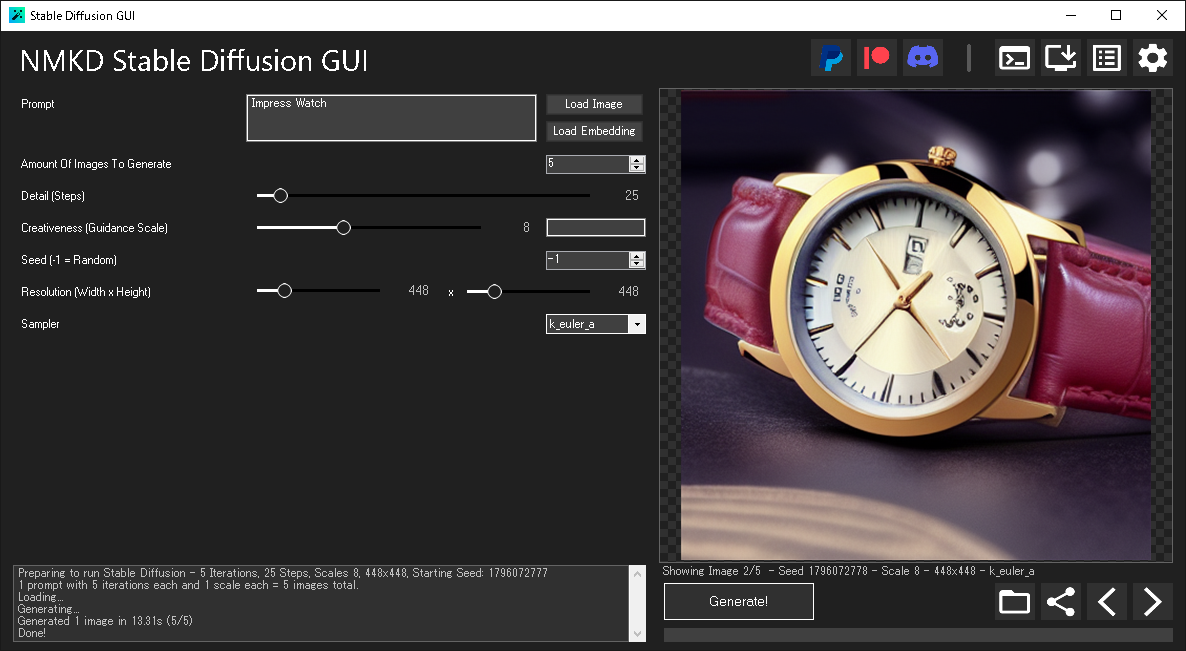Open the PayPal donation link
The width and height of the screenshot is (1186, 651).
(830, 57)
